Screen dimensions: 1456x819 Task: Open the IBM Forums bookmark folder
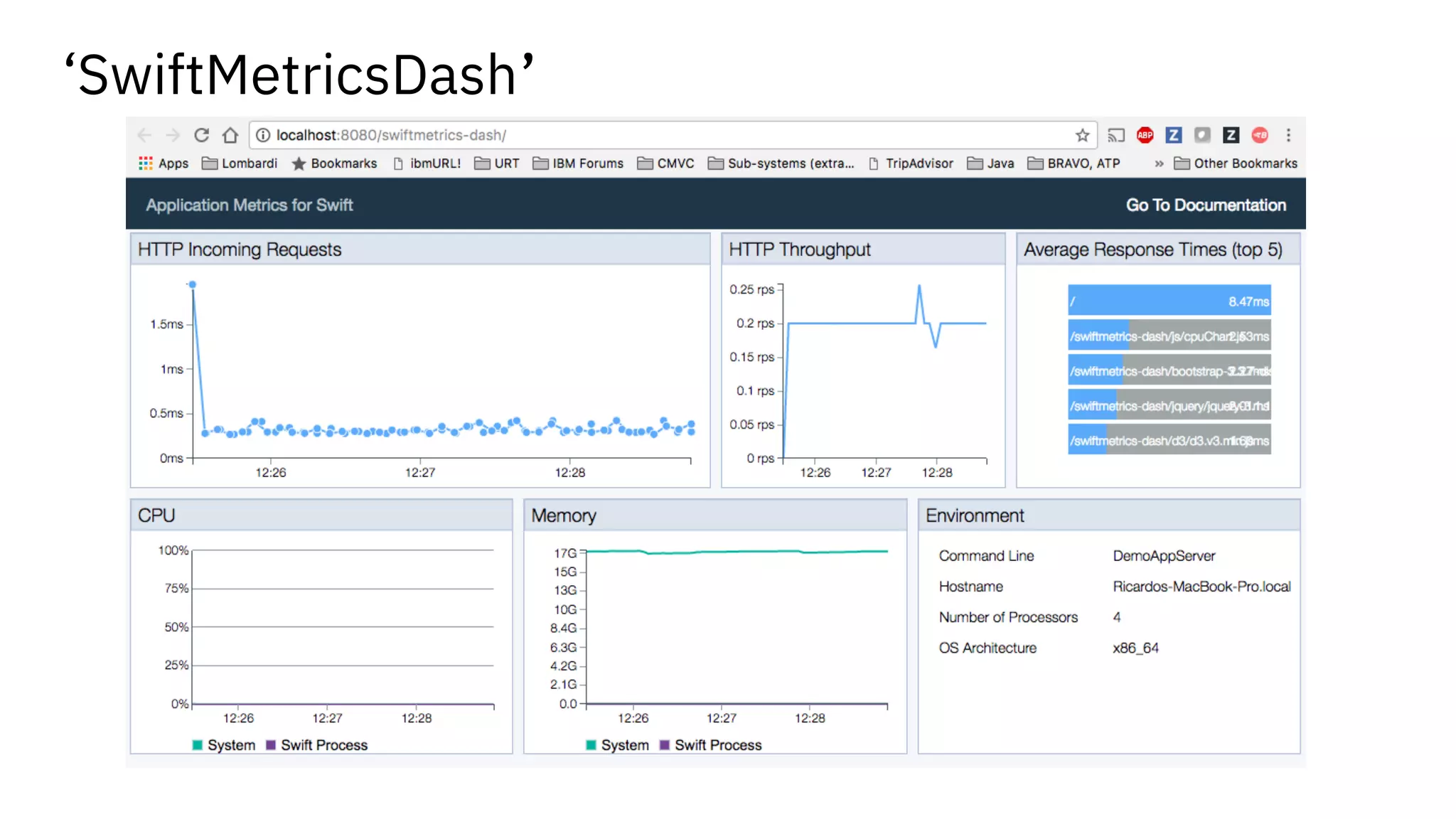578,164
